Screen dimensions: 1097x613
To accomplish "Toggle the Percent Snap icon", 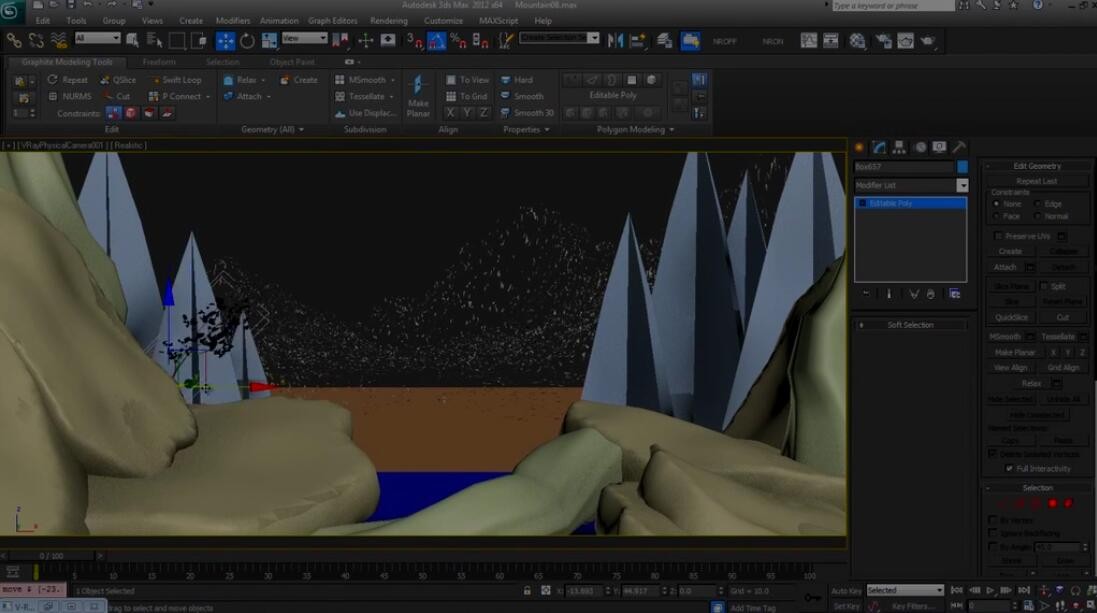I will (458, 41).
